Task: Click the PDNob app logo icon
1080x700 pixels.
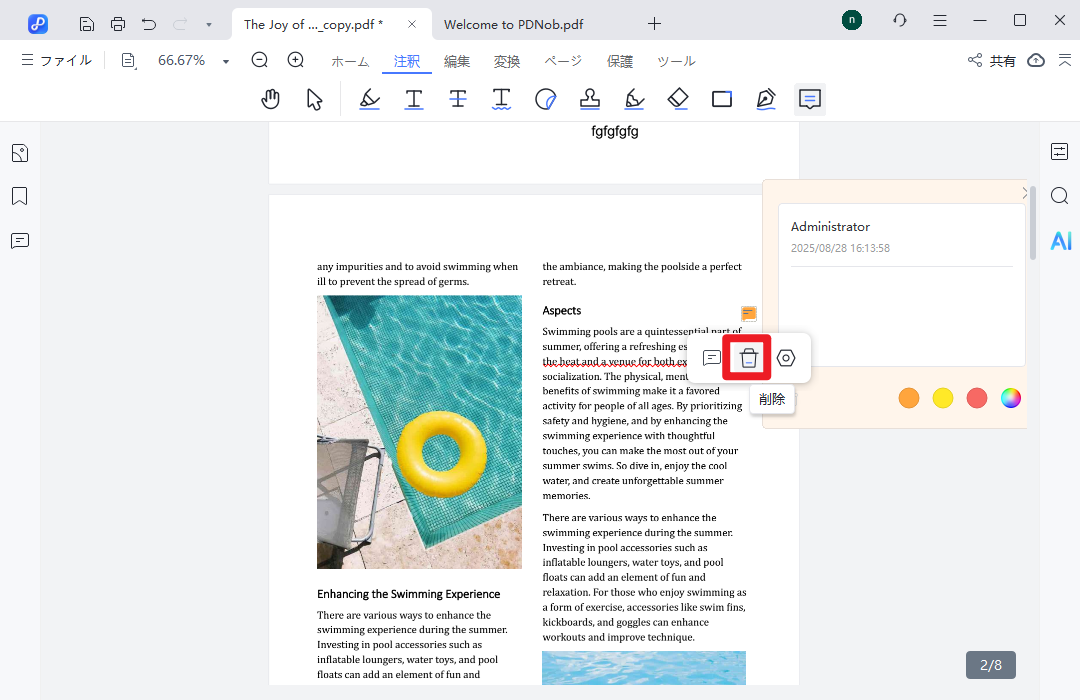Action: pyautogui.click(x=38, y=24)
